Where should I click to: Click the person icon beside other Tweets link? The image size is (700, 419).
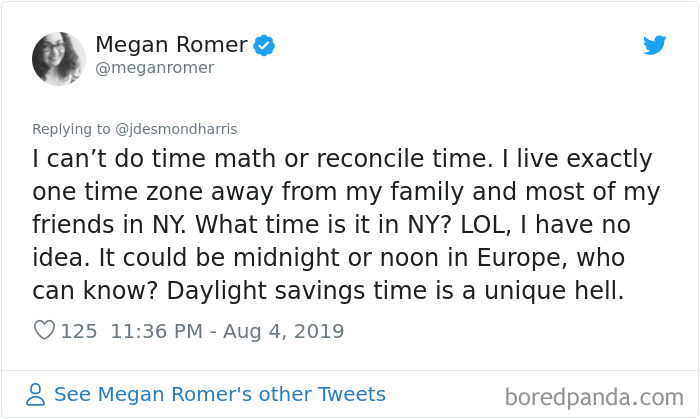click(x=36, y=394)
